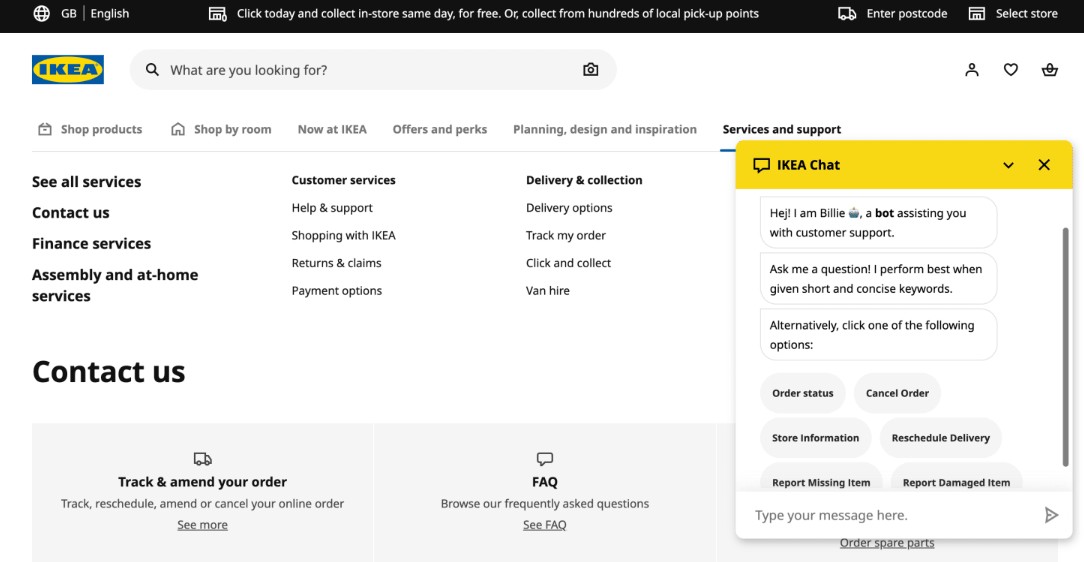Click the IKEA Chat speech bubble icon
1084x562 pixels.
tap(761, 165)
